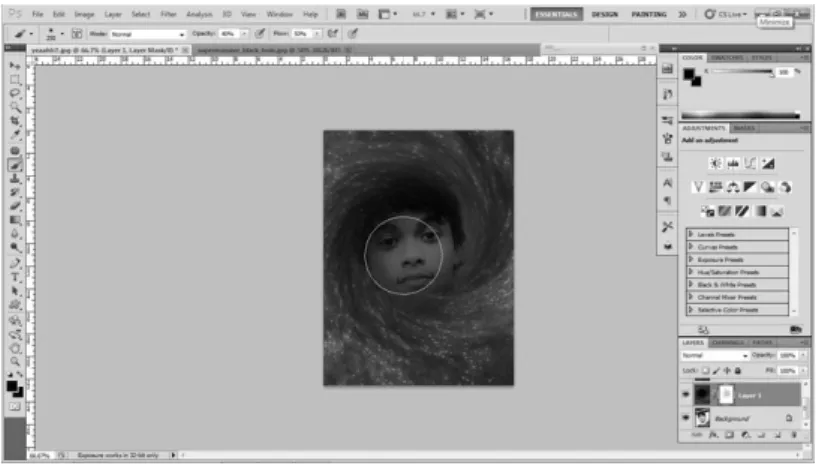Select the Clone Stamp tool
This screenshot has height=466, width=819.
coord(15,179)
